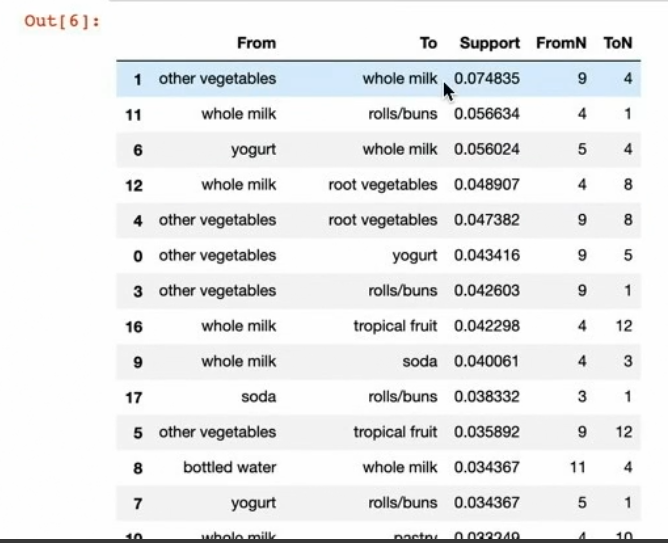This screenshot has width=668, height=543.
Task: Click the ToN column header
Action: click(x=618, y=43)
